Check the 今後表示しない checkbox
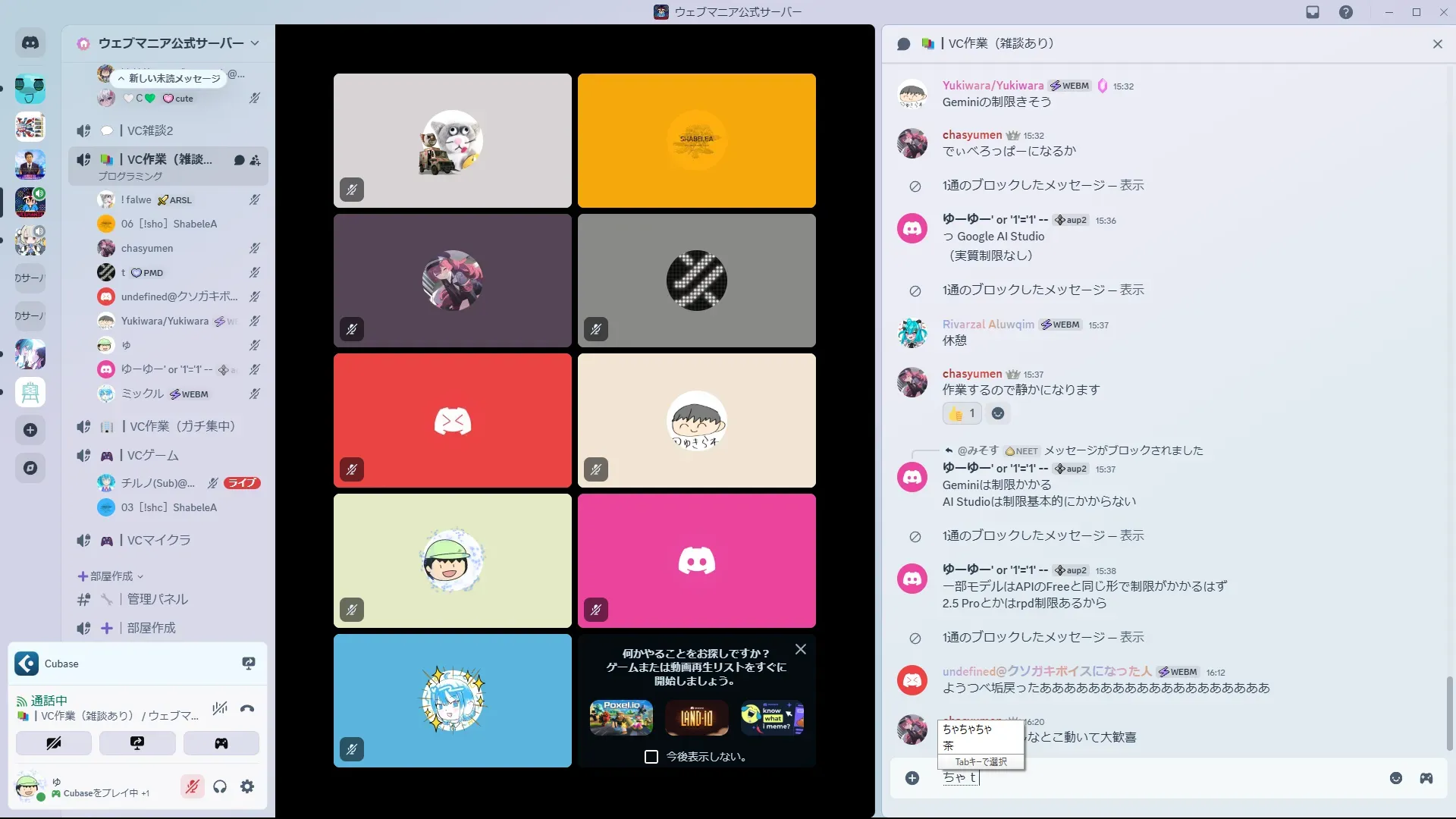This screenshot has width=1456, height=819. point(651,757)
